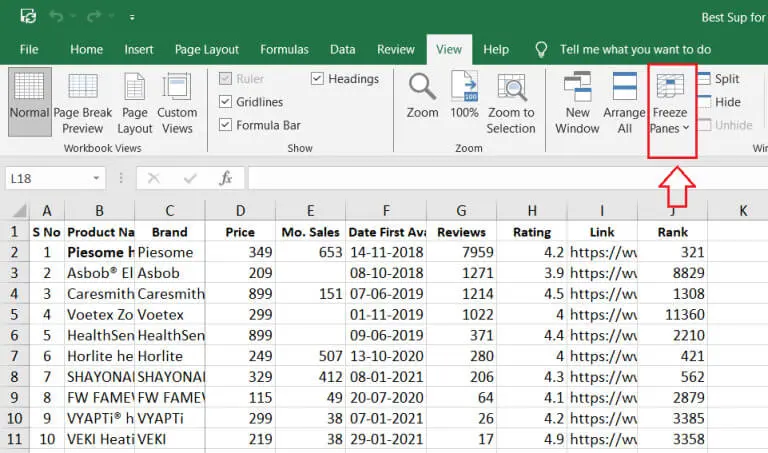This screenshot has width=768, height=453.
Task: Open Page Break Preview view
Action: [83, 103]
